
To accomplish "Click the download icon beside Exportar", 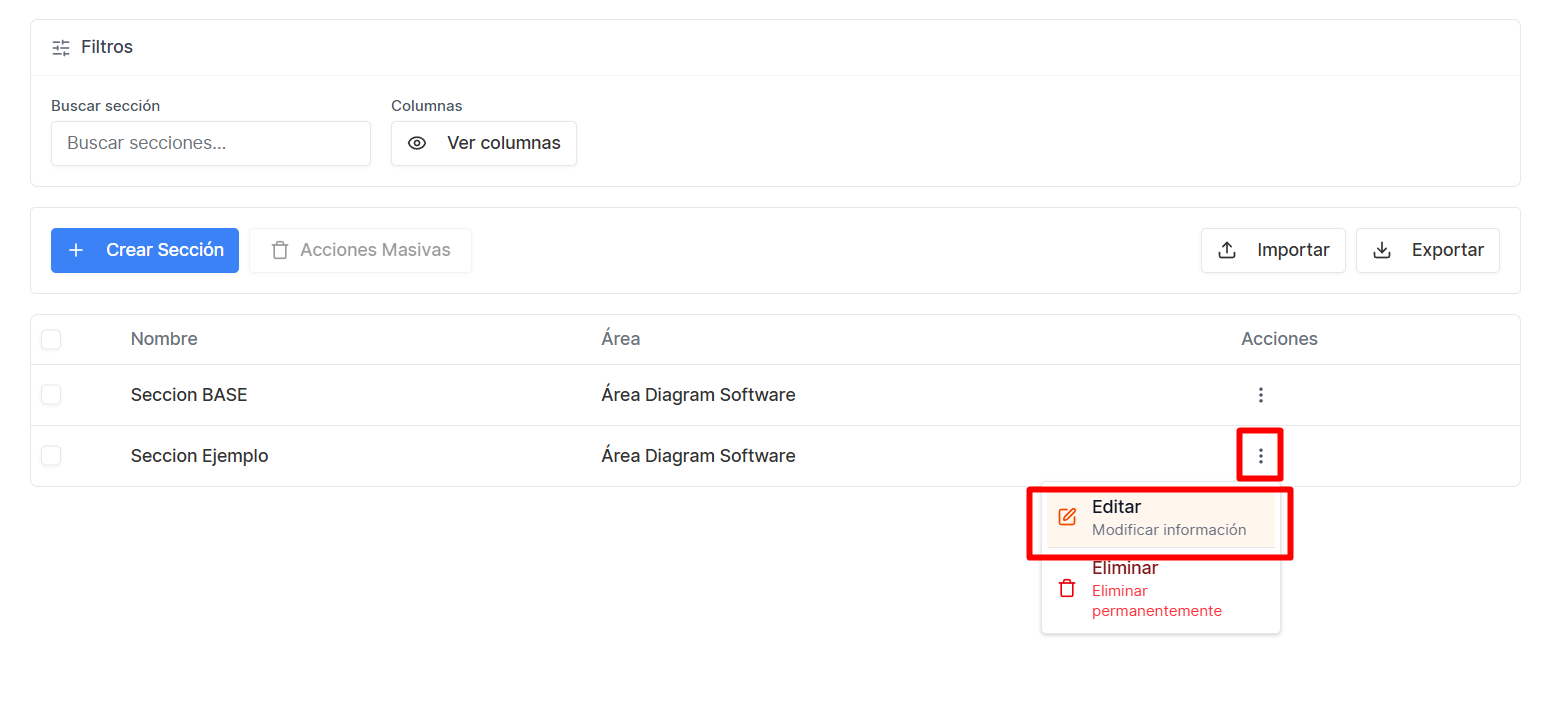I will [x=1382, y=250].
